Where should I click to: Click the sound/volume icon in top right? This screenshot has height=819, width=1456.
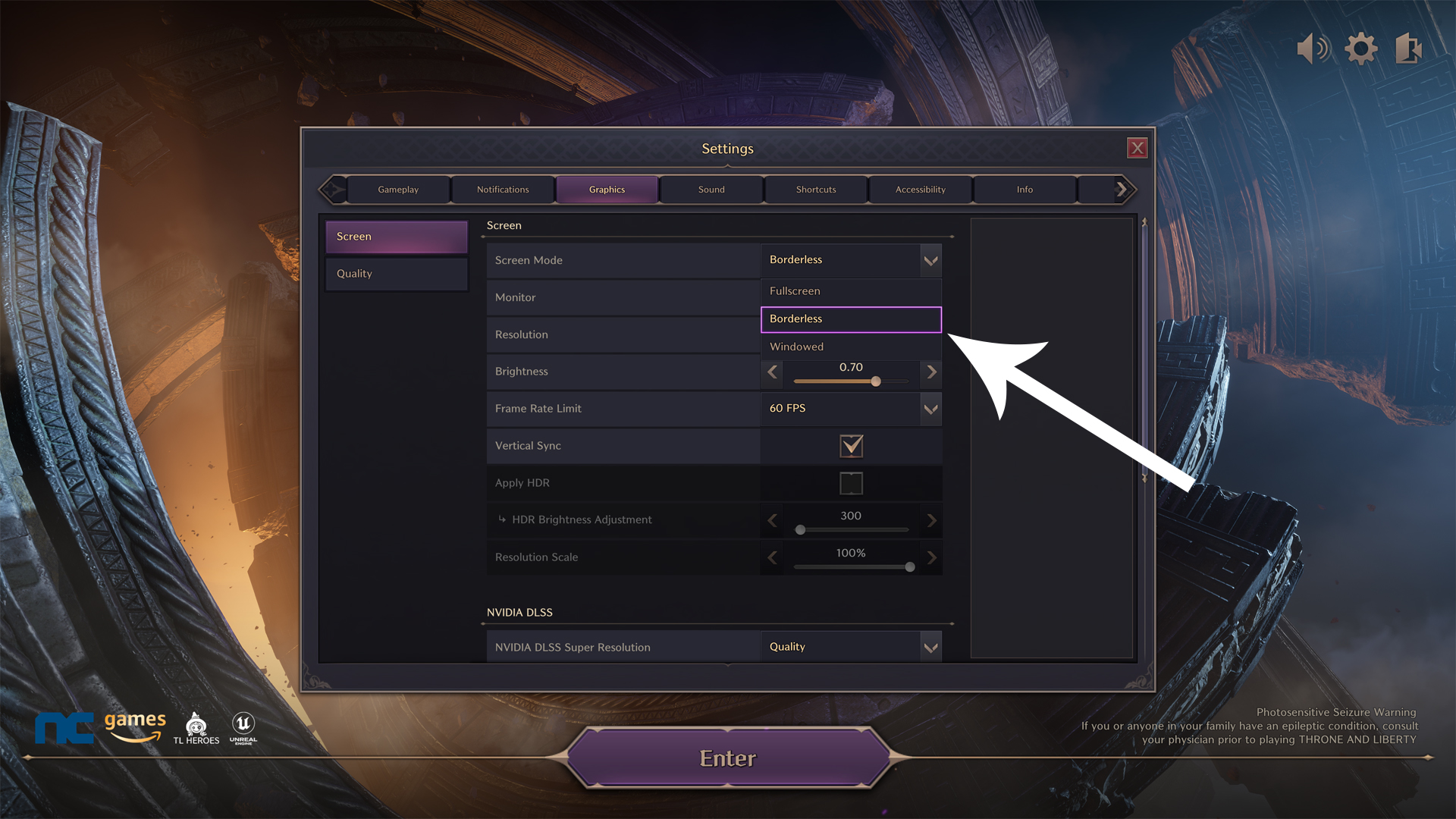[x=1312, y=48]
